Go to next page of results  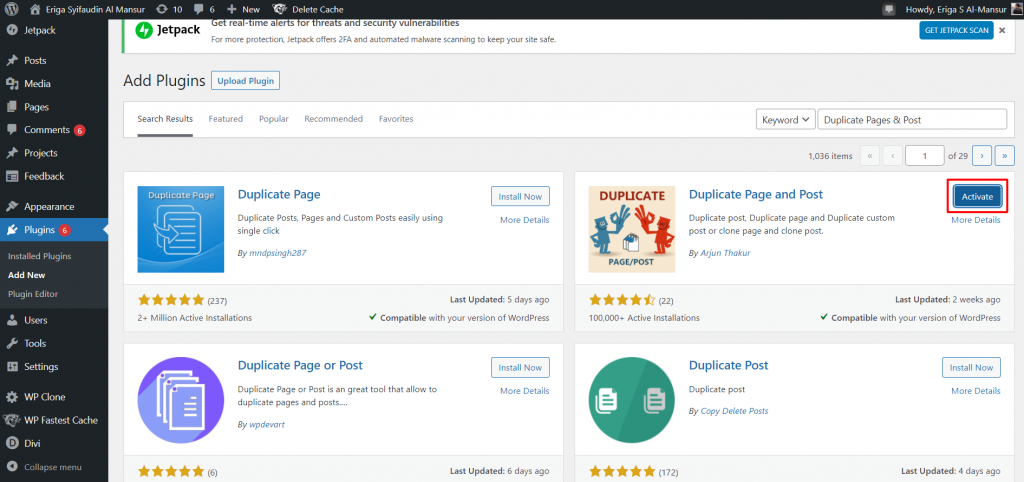tap(982, 155)
